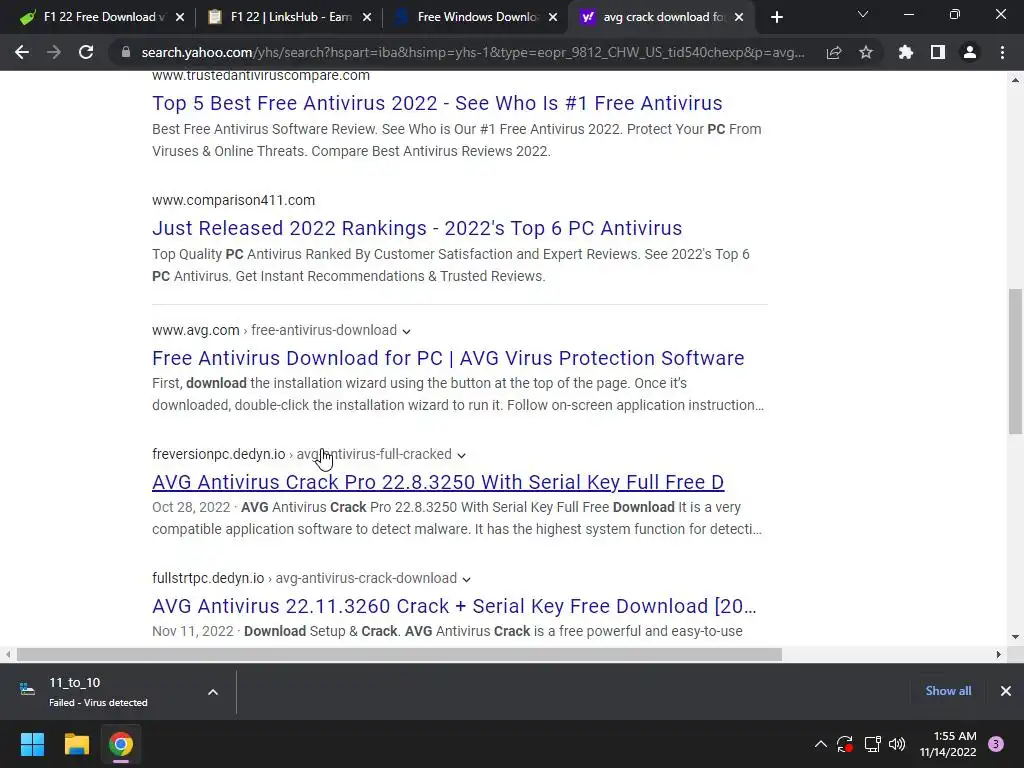Click the scroll up arrow of the page
1024x768 pixels.
tap(1015, 80)
